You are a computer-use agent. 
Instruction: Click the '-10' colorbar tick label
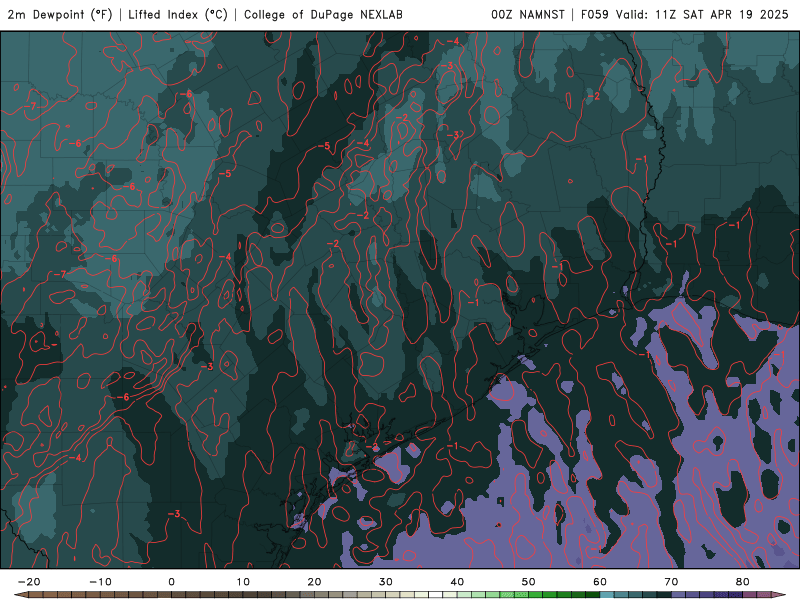point(100,582)
